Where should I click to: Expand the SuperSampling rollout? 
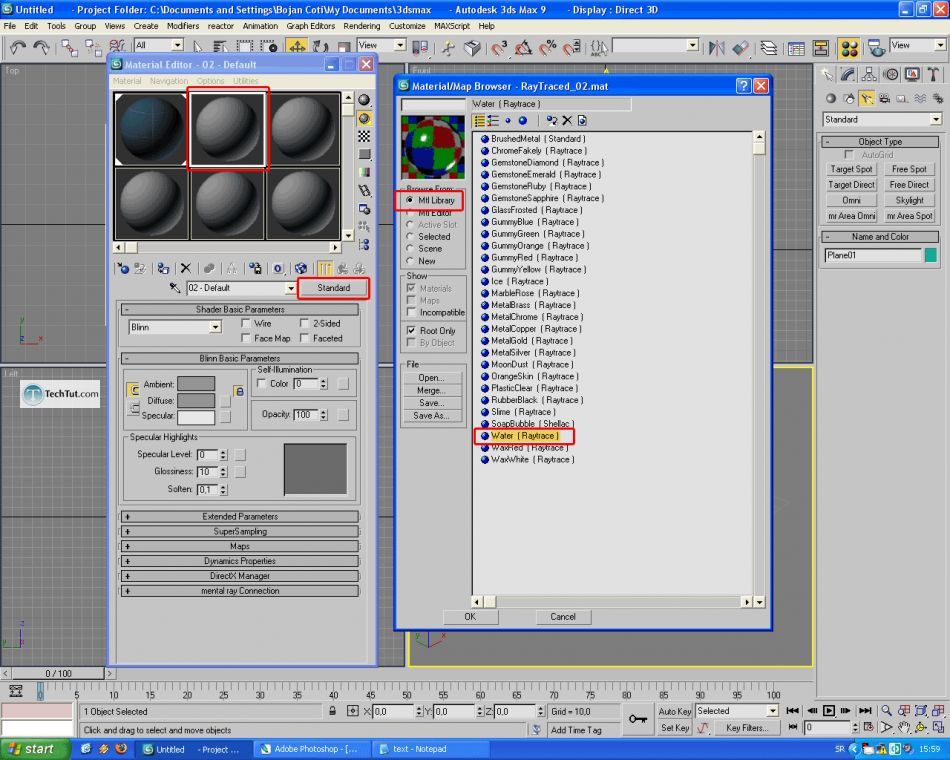(x=240, y=532)
